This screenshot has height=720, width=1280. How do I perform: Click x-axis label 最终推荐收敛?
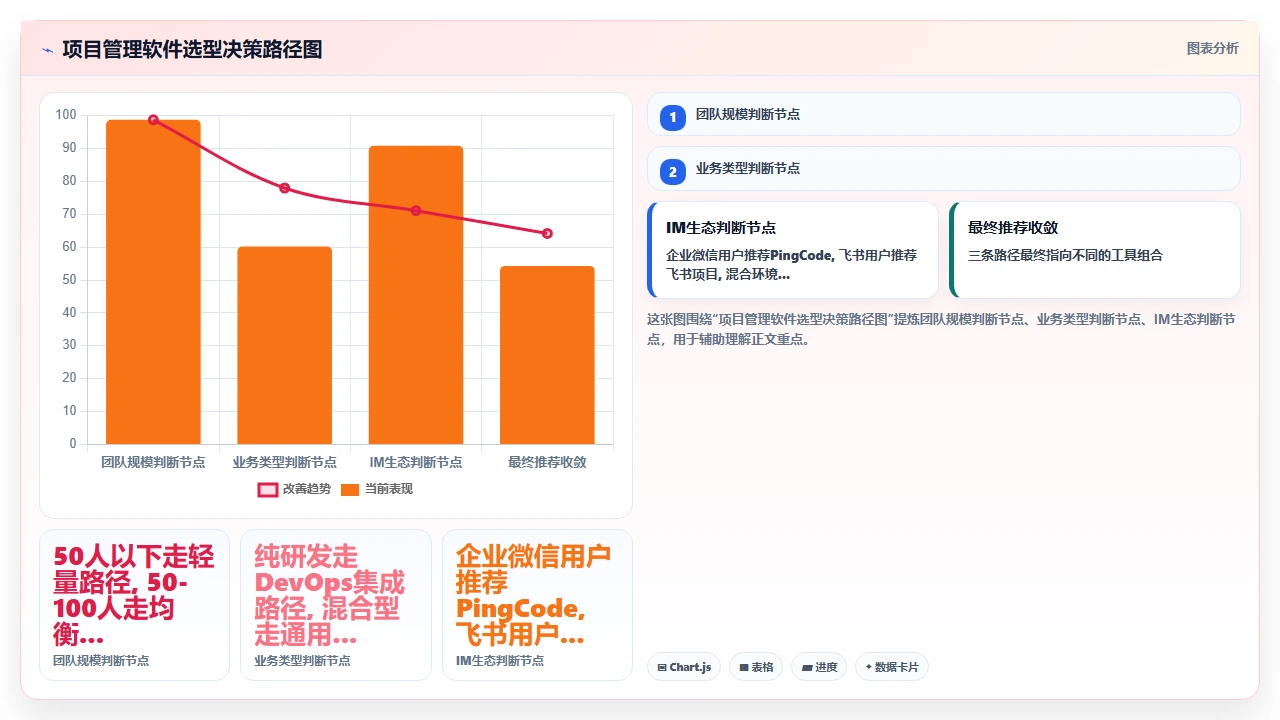[x=547, y=462]
